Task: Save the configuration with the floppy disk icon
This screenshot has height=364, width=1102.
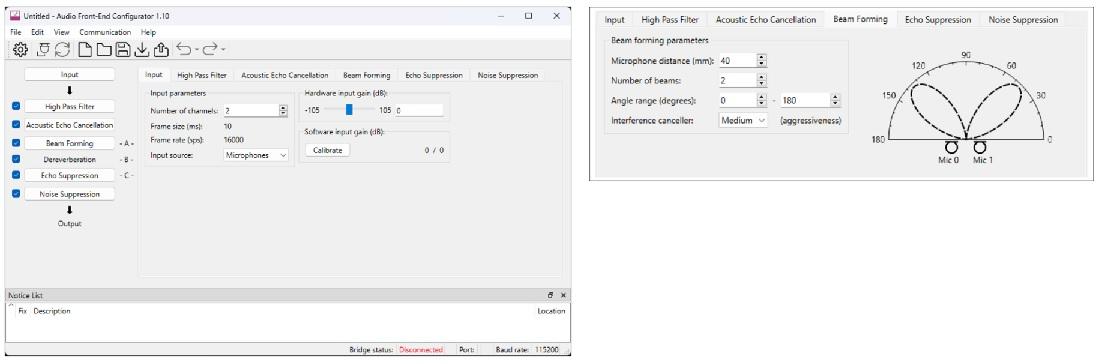Action: 122,49
